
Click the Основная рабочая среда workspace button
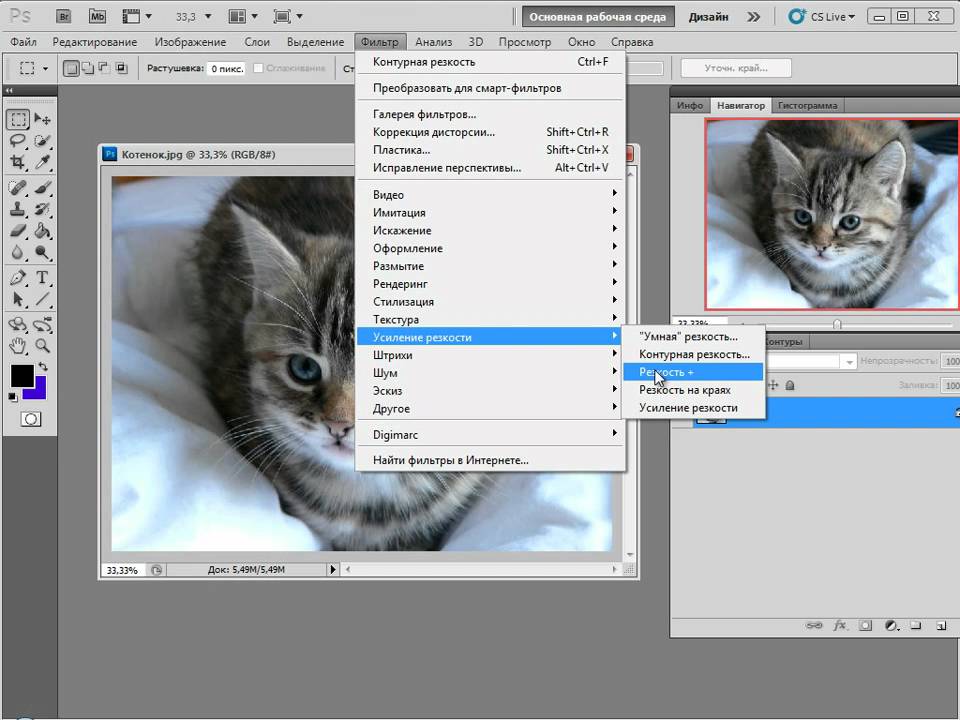[x=598, y=16]
